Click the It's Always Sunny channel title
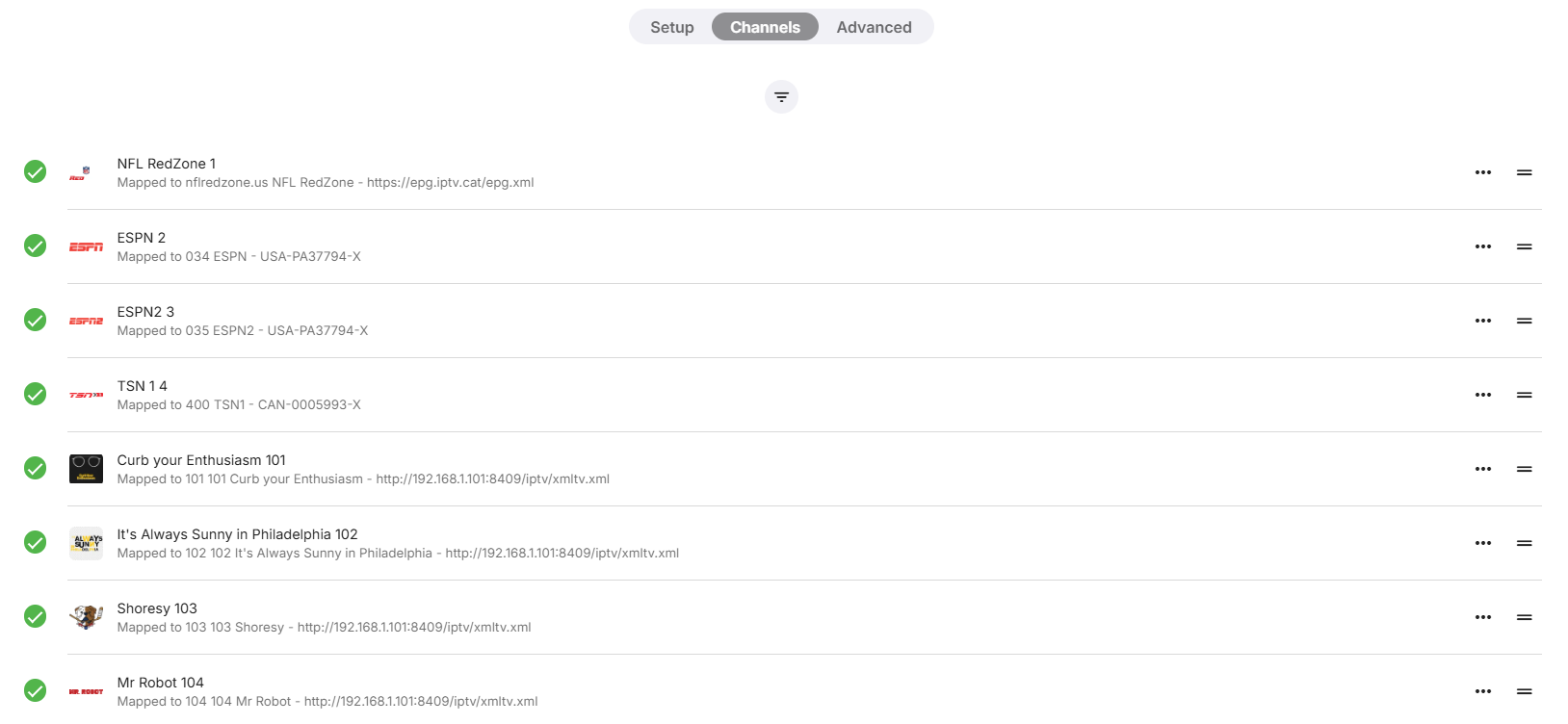 (237, 534)
